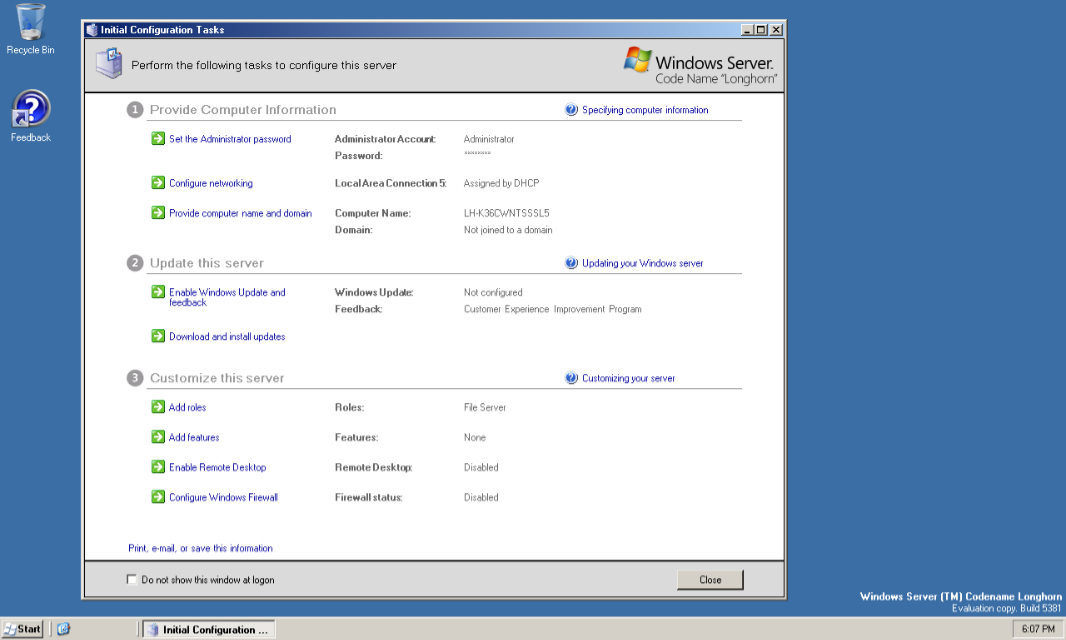
Task: Select Initial Configuration taskbar button
Action: pyautogui.click(x=207, y=630)
